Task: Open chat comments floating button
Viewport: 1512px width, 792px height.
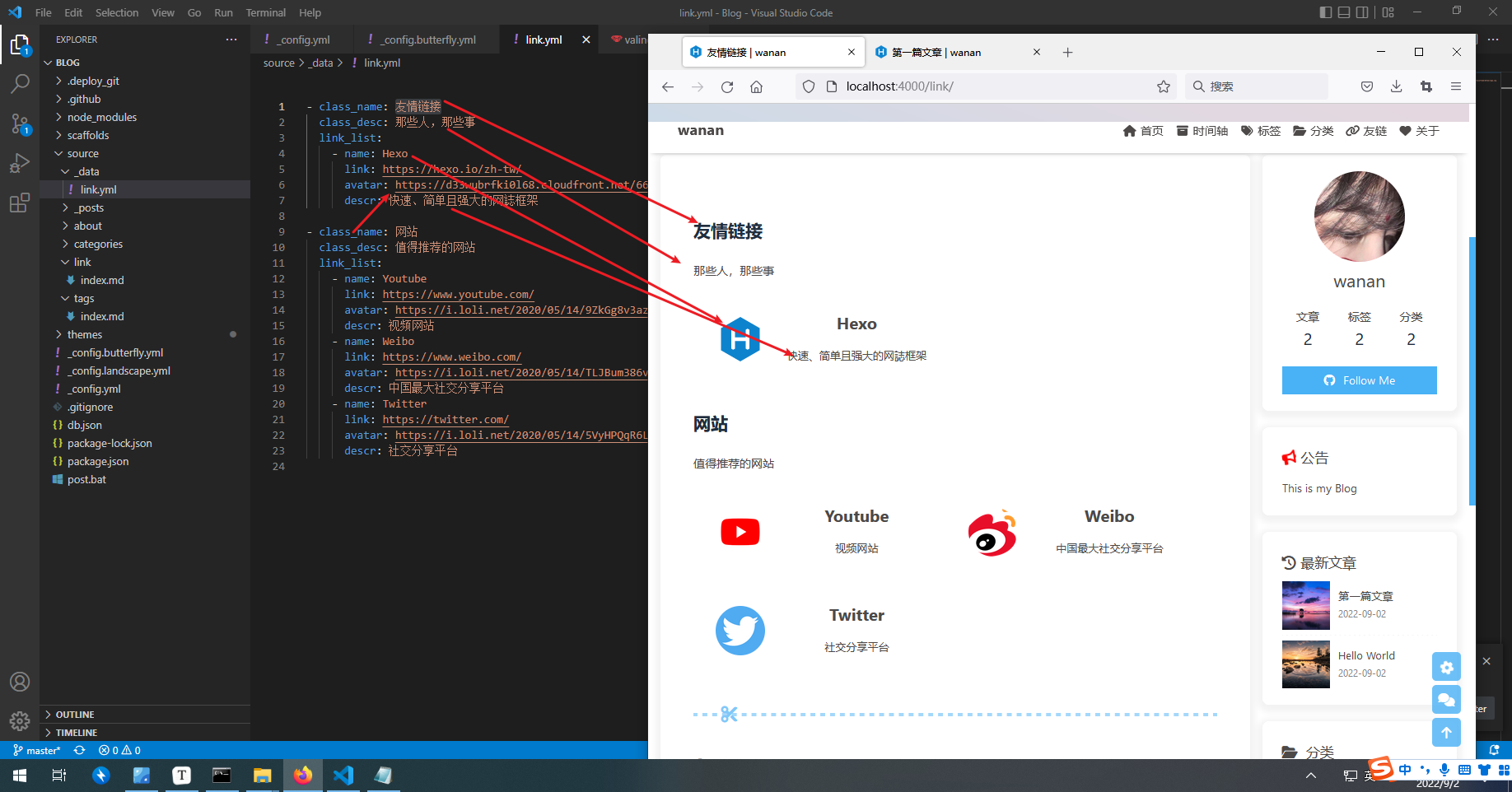Action: click(1446, 700)
